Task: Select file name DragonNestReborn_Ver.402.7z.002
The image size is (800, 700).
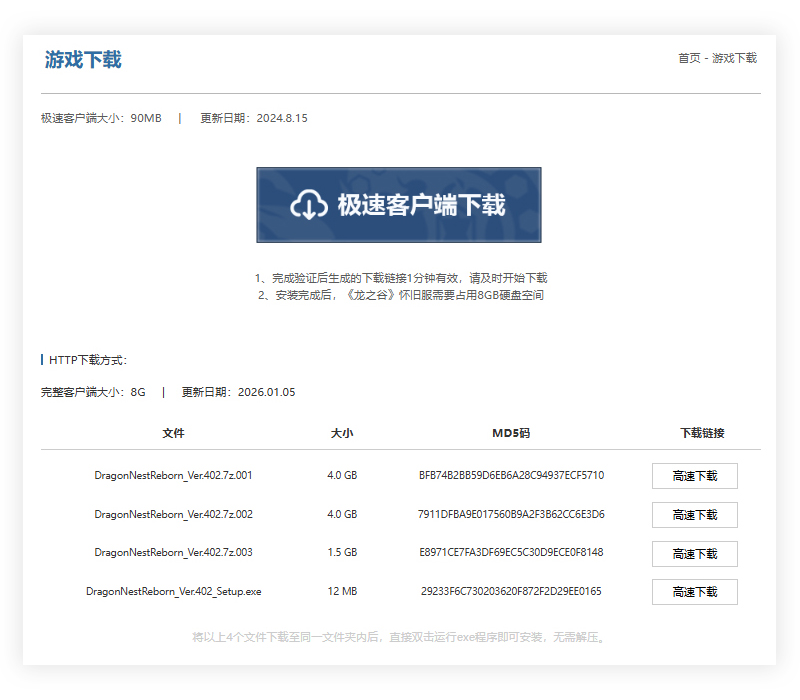Action: coord(173,514)
